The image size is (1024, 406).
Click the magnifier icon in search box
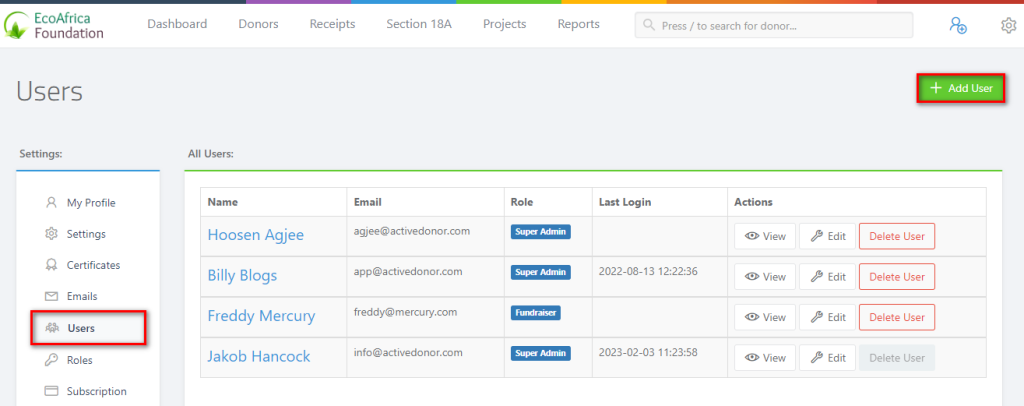pos(648,25)
